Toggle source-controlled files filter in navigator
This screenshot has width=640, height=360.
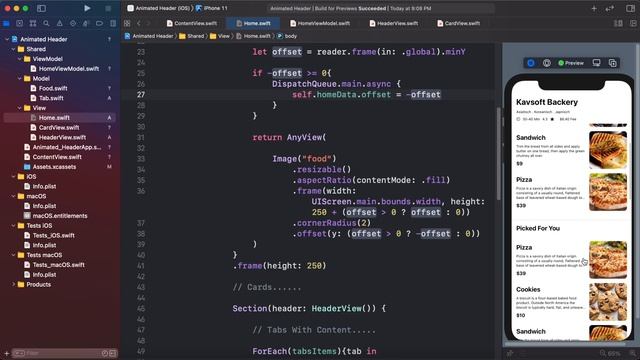pos(113,353)
